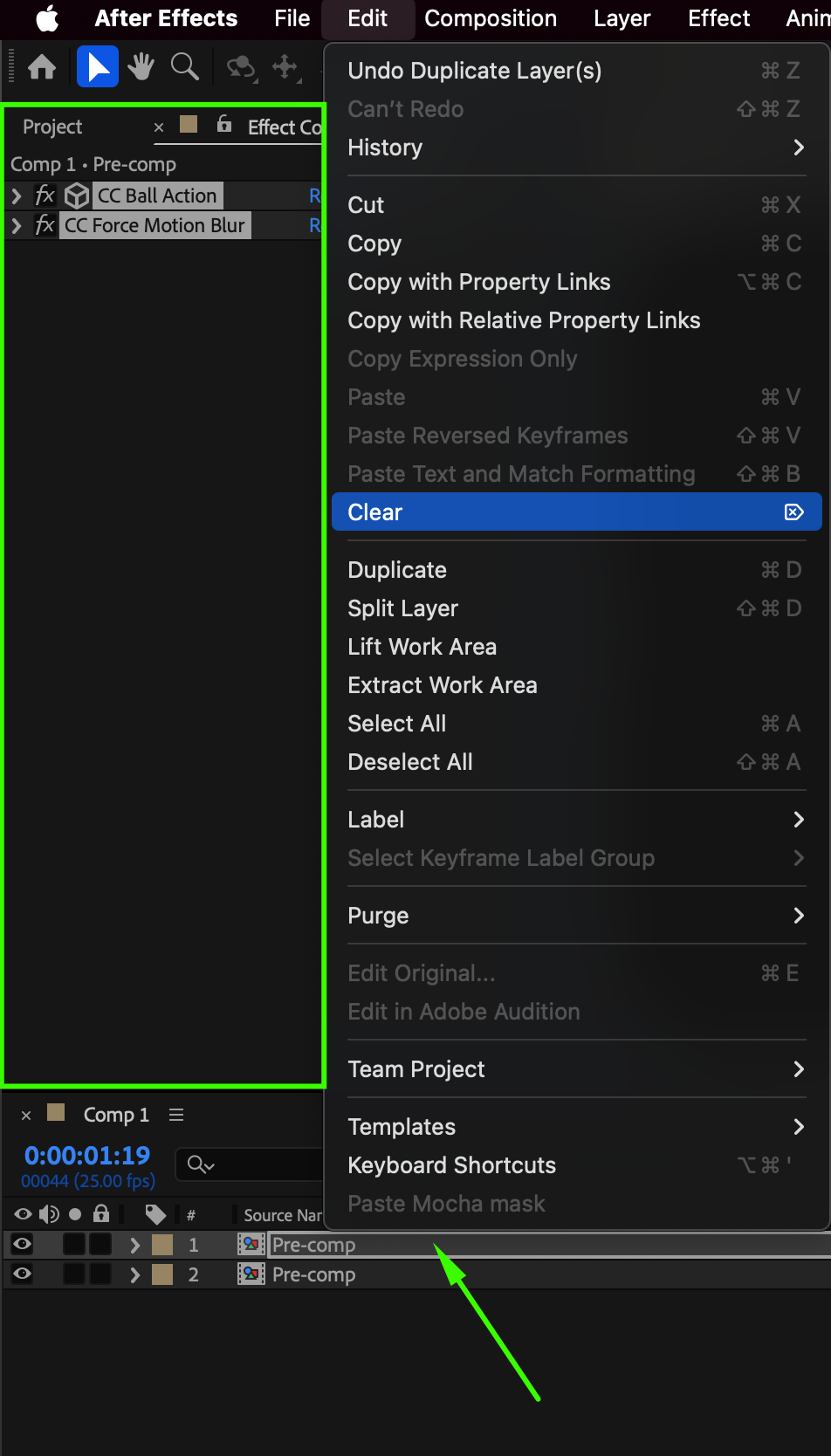Click the current timecode 0:00:01:19

click(x=87, y=1155)
